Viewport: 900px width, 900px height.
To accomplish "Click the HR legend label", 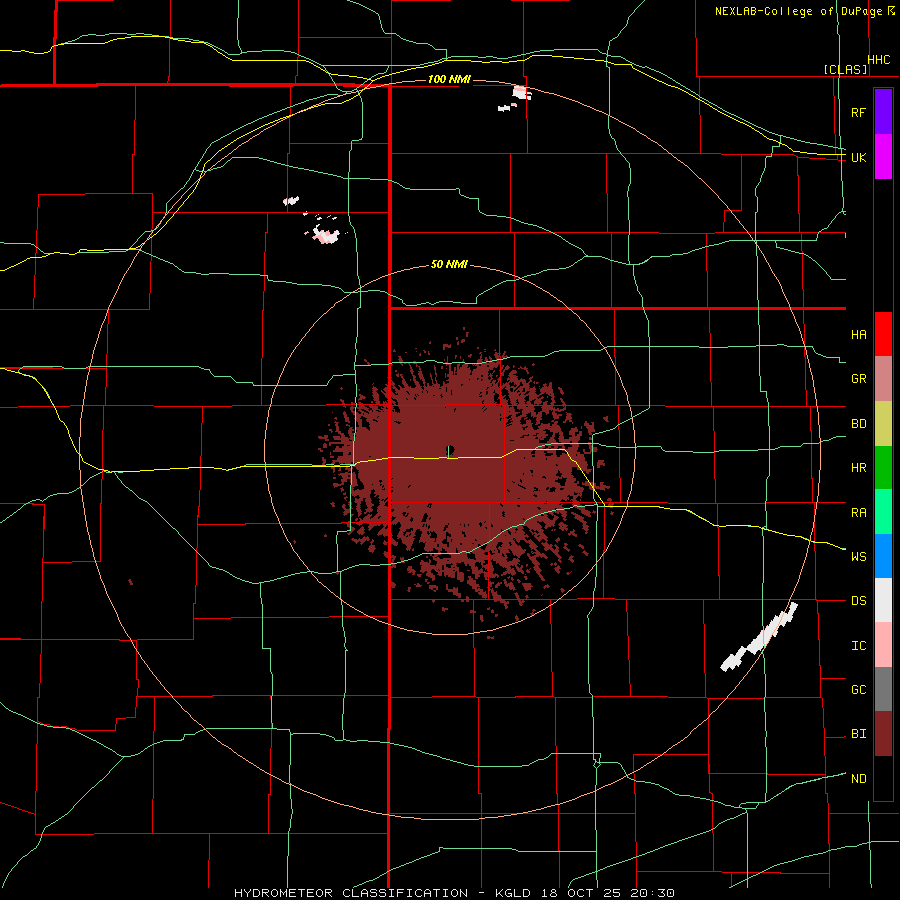I will coord(859,468).
